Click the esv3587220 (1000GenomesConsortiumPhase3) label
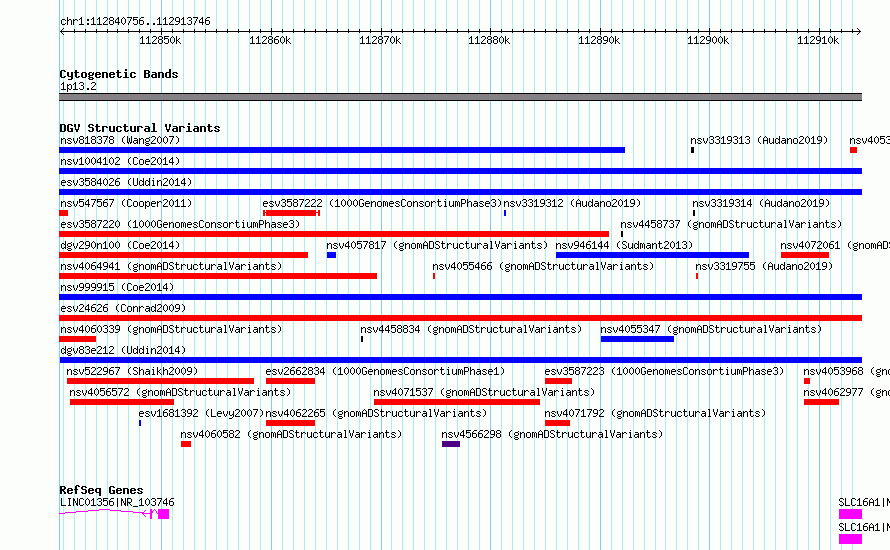The image size is (890, 550). (180, 224)
